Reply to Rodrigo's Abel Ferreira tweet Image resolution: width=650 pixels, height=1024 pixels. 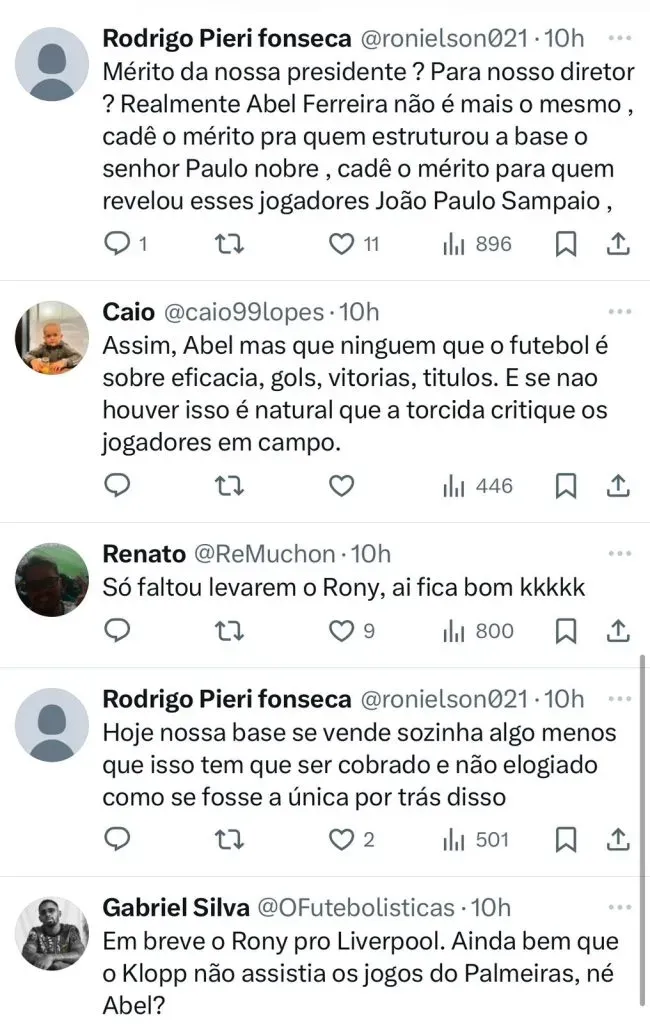118,244
